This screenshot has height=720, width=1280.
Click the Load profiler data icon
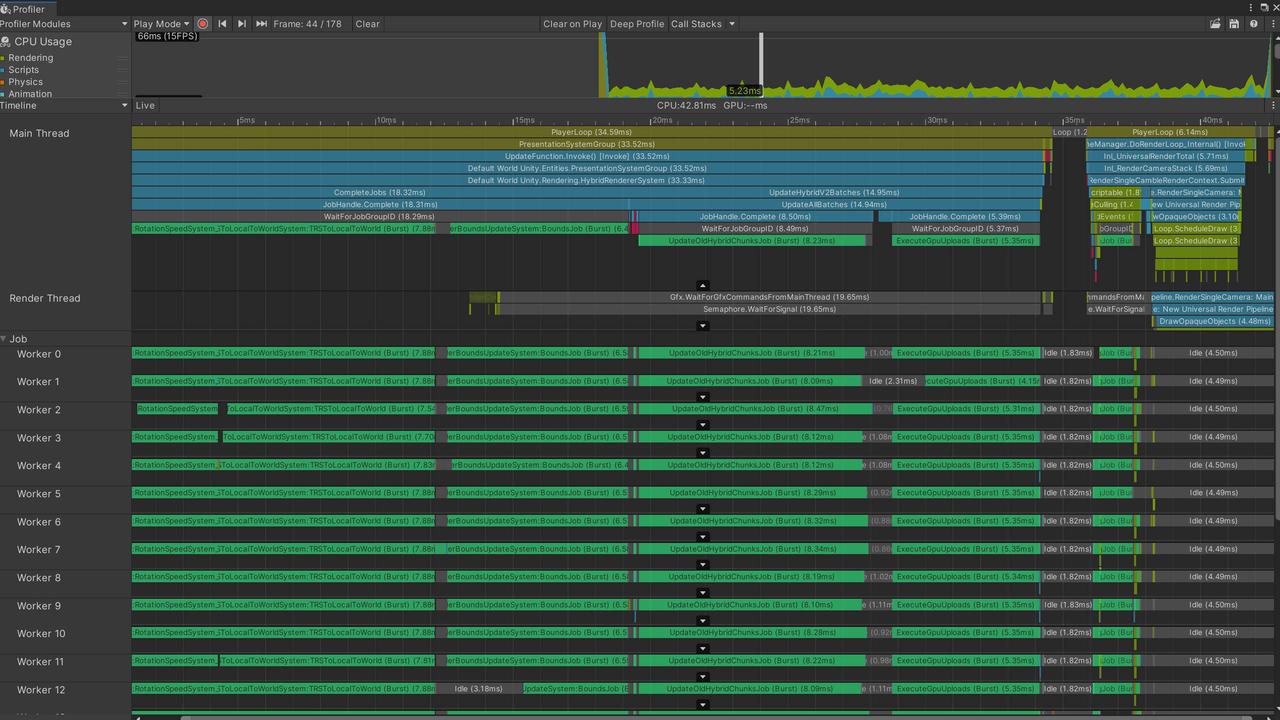click(1215, 24)
